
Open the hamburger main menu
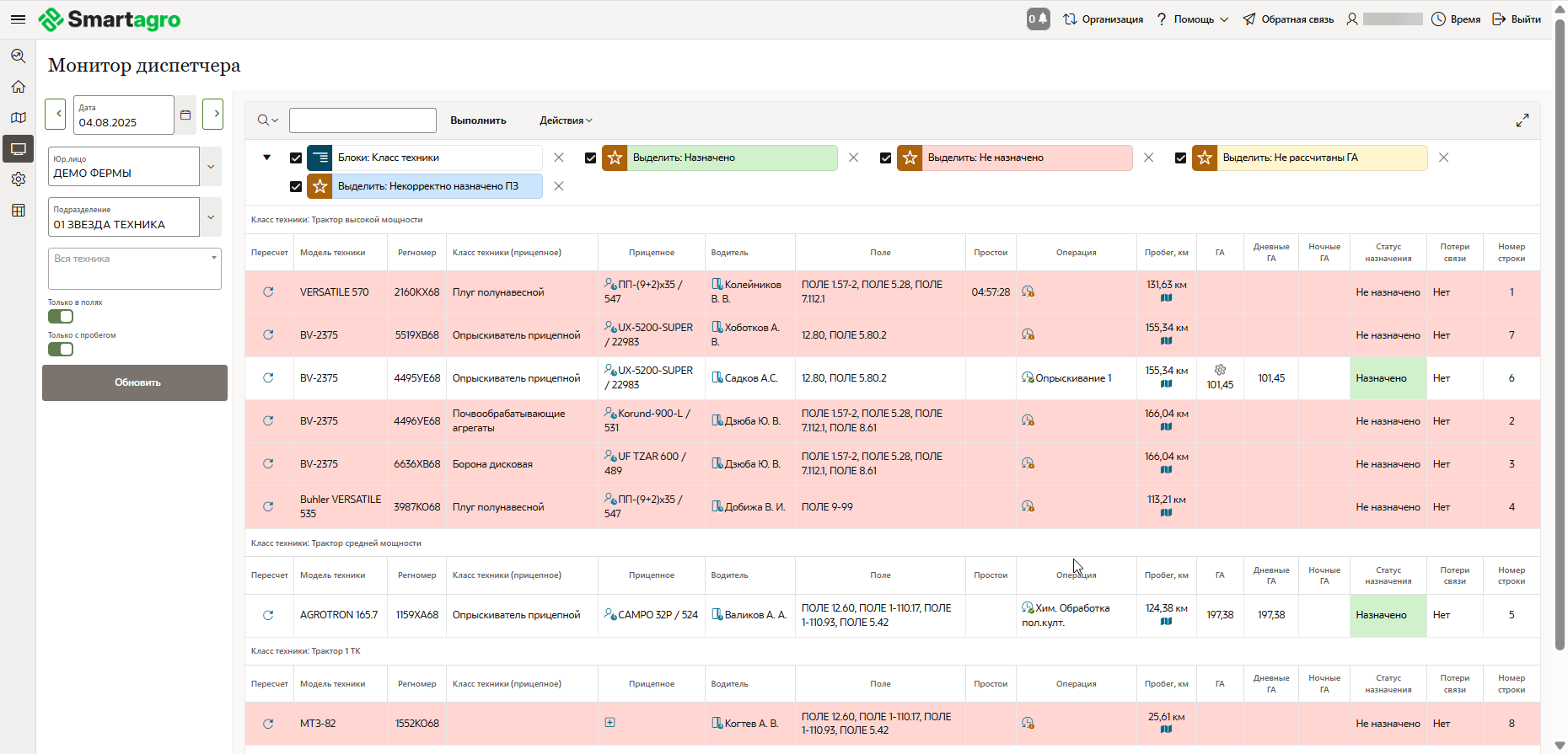pyautogui.click(x=18, y=19)
